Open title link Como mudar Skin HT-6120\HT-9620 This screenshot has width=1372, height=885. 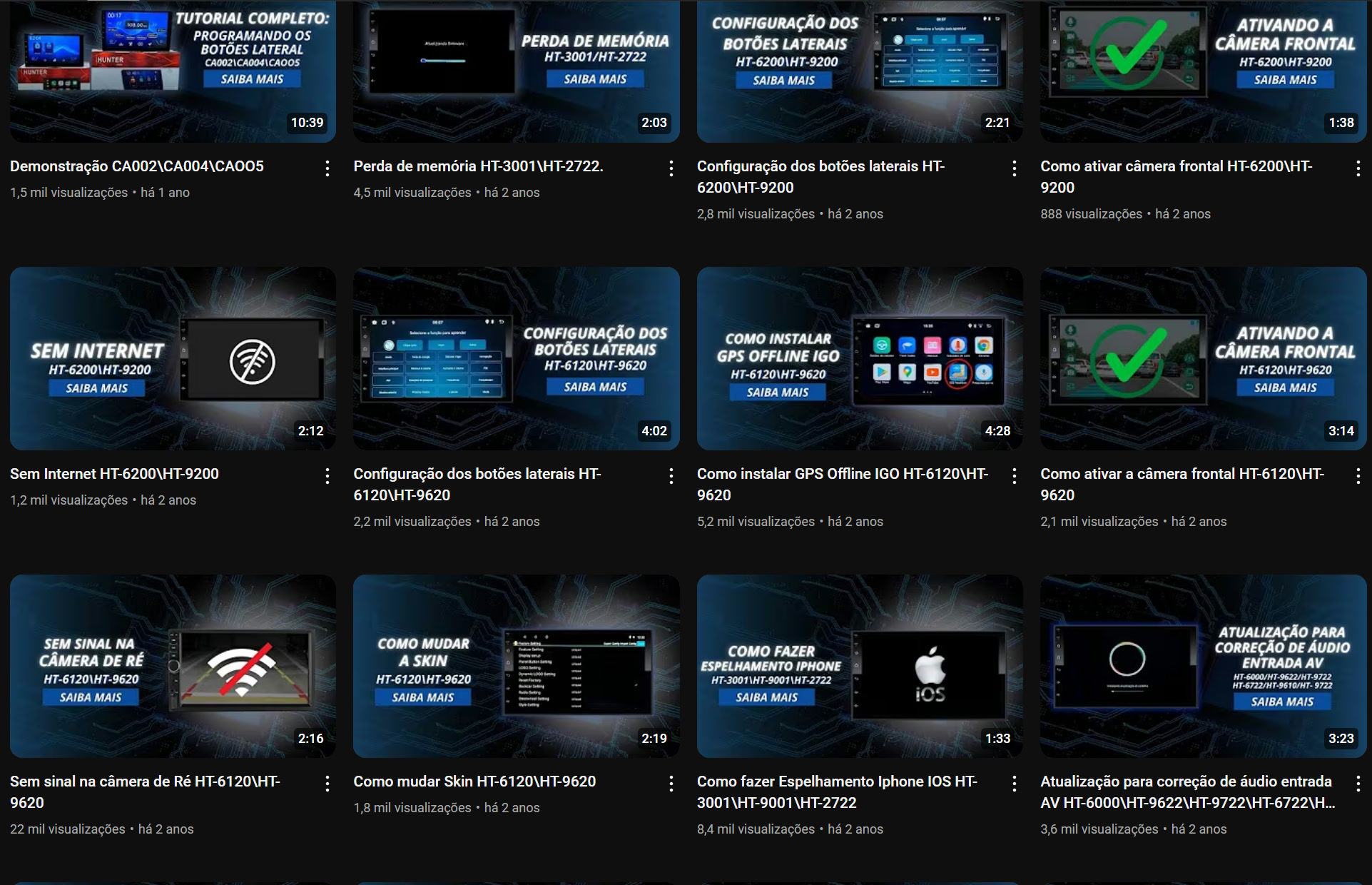(474, 782)
